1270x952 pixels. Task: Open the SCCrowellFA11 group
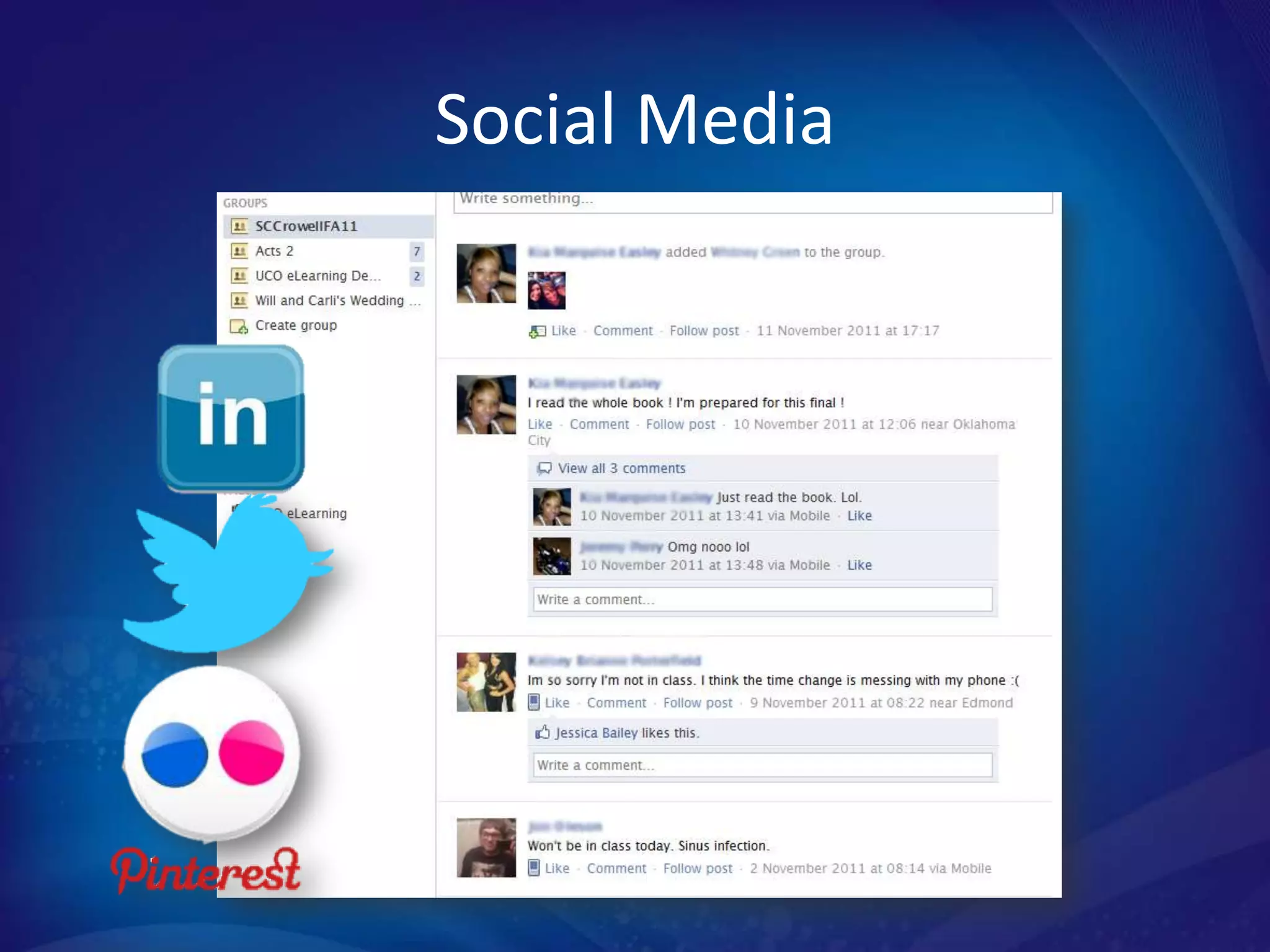click(328, 226)
